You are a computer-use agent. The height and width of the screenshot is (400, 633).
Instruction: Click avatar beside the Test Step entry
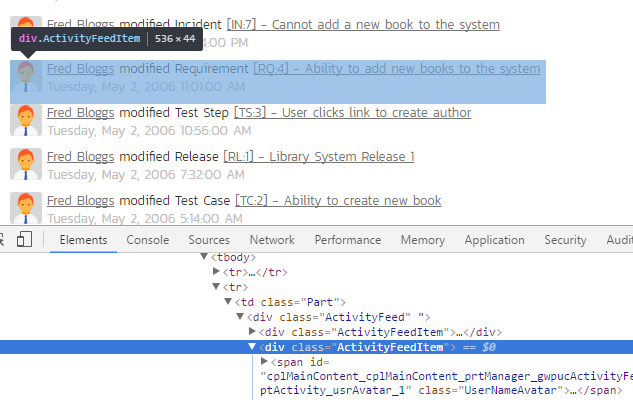coord(27,120)
